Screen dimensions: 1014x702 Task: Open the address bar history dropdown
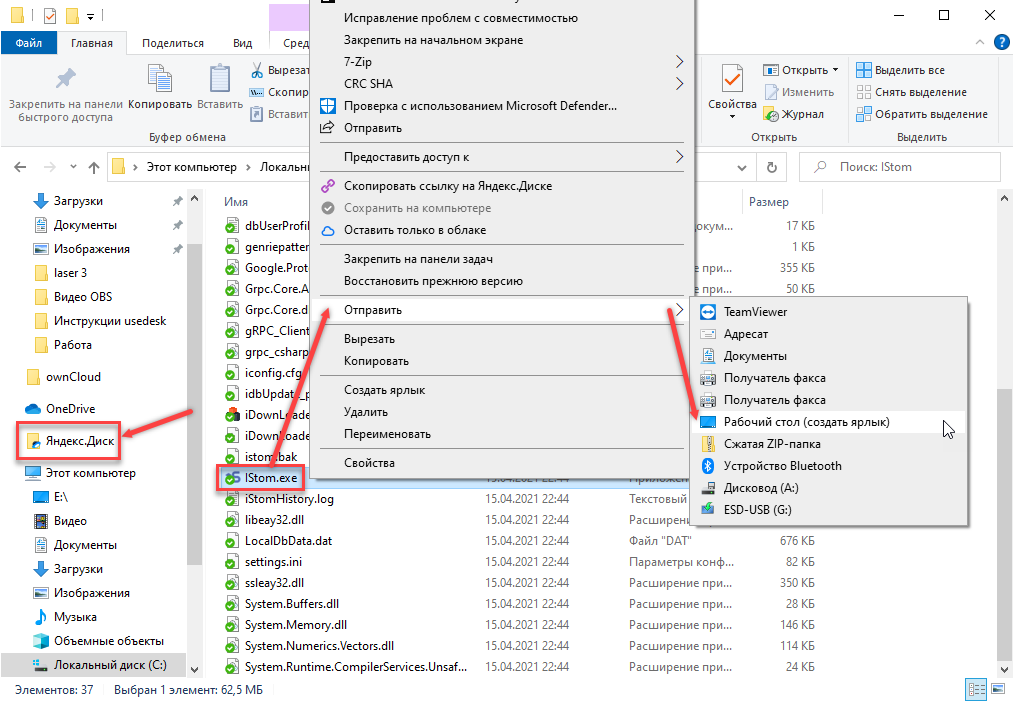click(741, 167)
